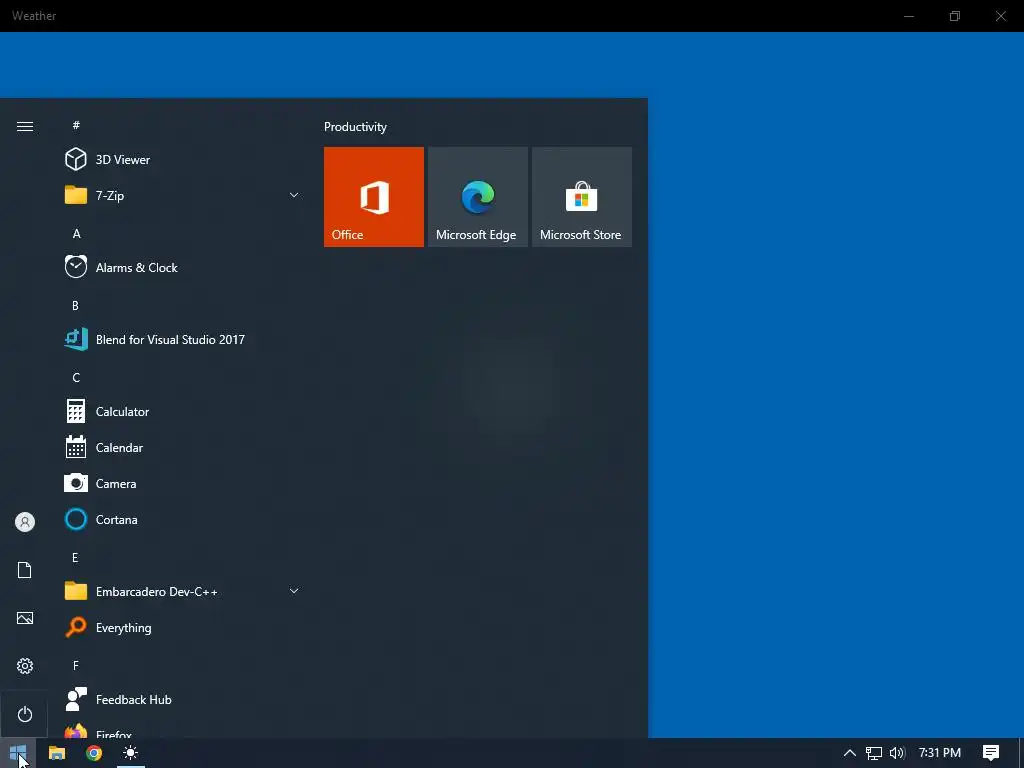
Task: Launch Alarms & Clock app
Action: coord(182,268)
